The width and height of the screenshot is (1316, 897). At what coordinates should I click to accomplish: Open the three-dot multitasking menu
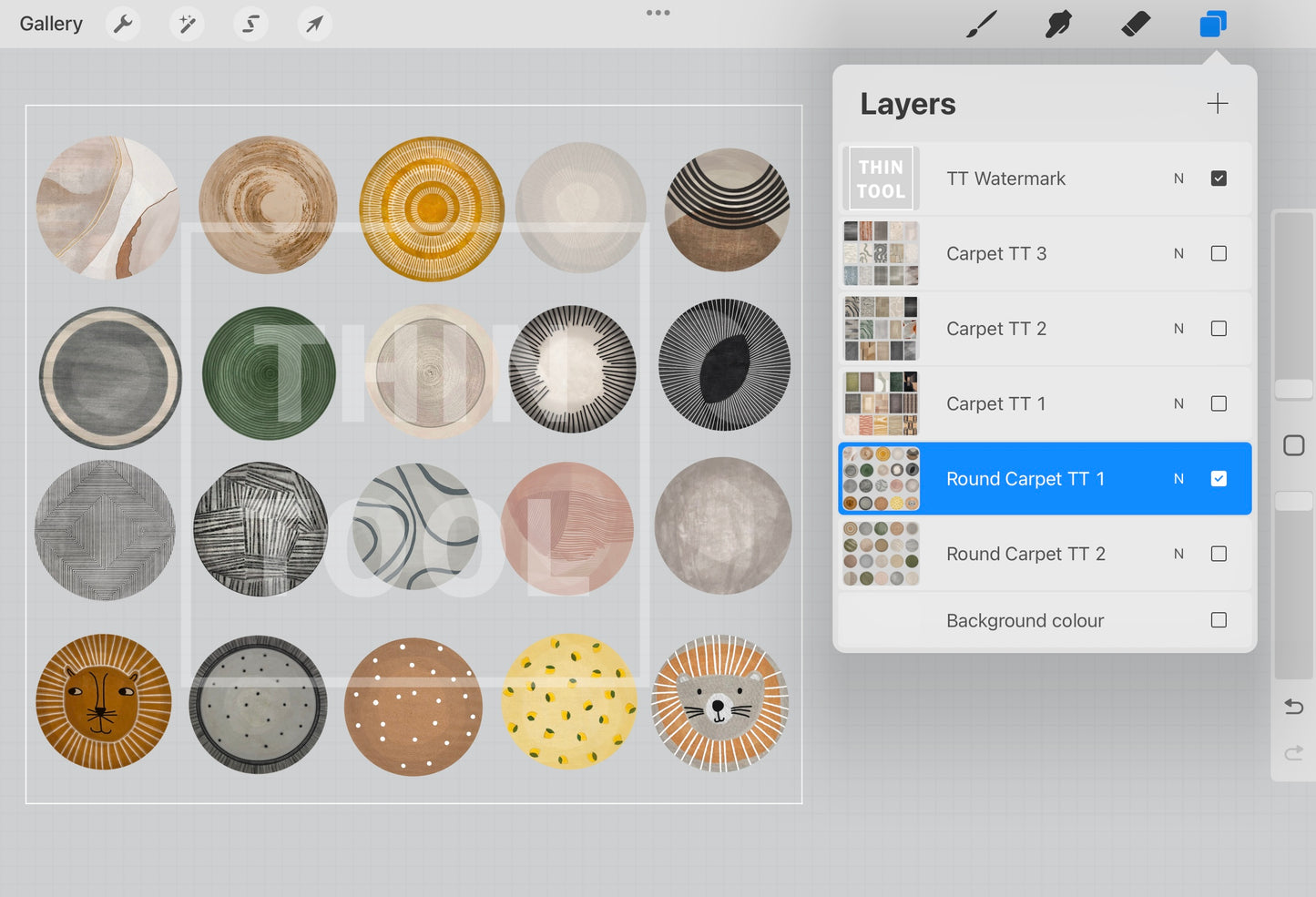click(x=658, y=13)
